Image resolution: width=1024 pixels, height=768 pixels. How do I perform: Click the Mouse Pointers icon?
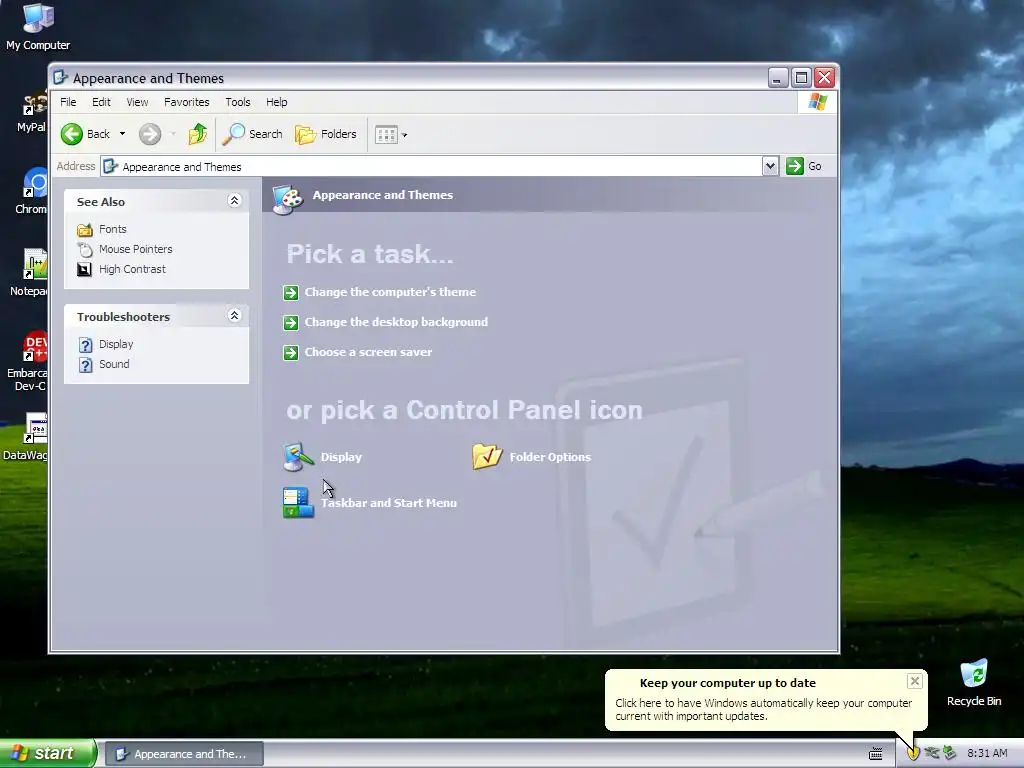85,249
